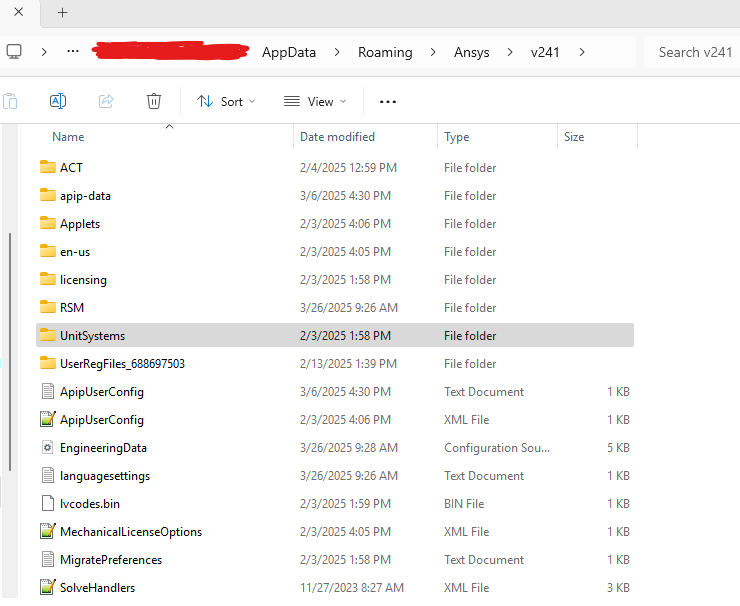Click the Paste clipboard icon
Screen dimensions: 740x606
point(10,101)
